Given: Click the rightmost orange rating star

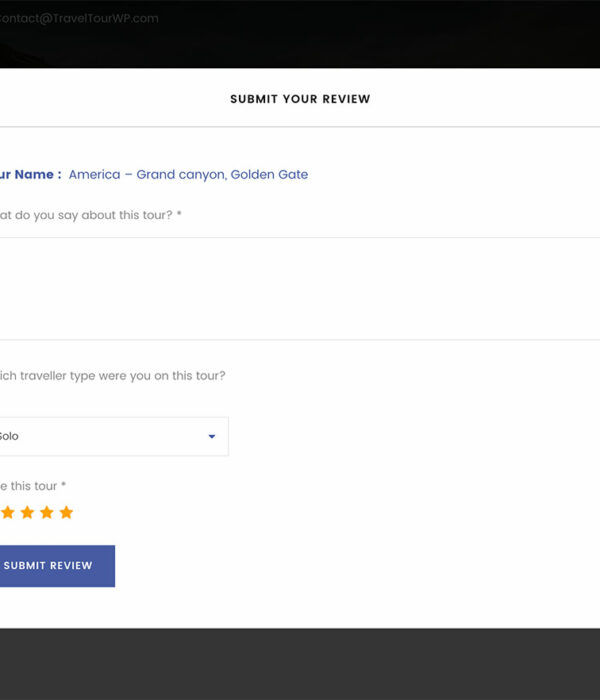Looking at the screenshot, I should [x=66, y=513].
